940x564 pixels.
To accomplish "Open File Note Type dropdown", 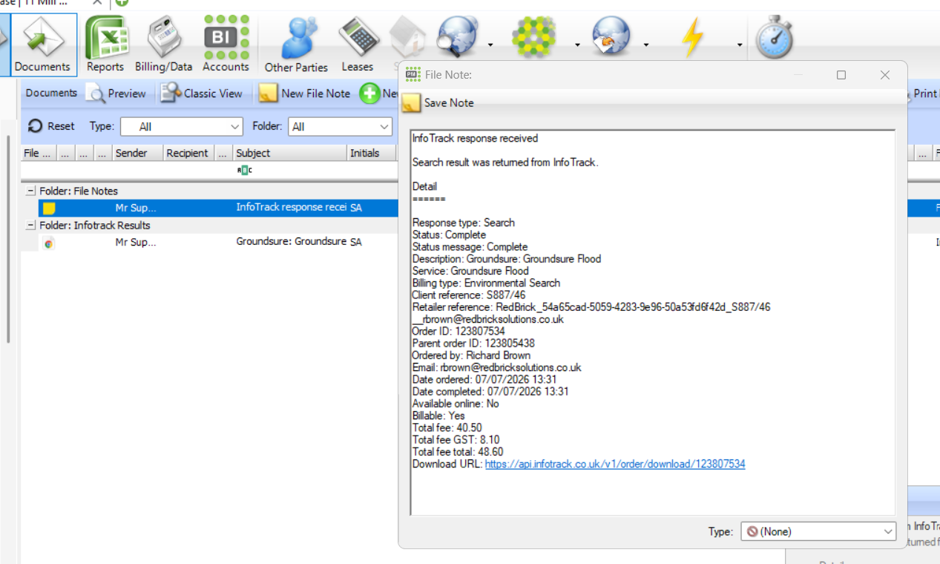I will [x=818, y=532].
